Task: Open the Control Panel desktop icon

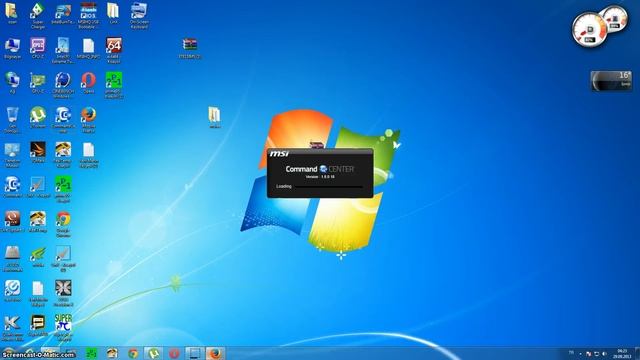Action: coord(12,155)
